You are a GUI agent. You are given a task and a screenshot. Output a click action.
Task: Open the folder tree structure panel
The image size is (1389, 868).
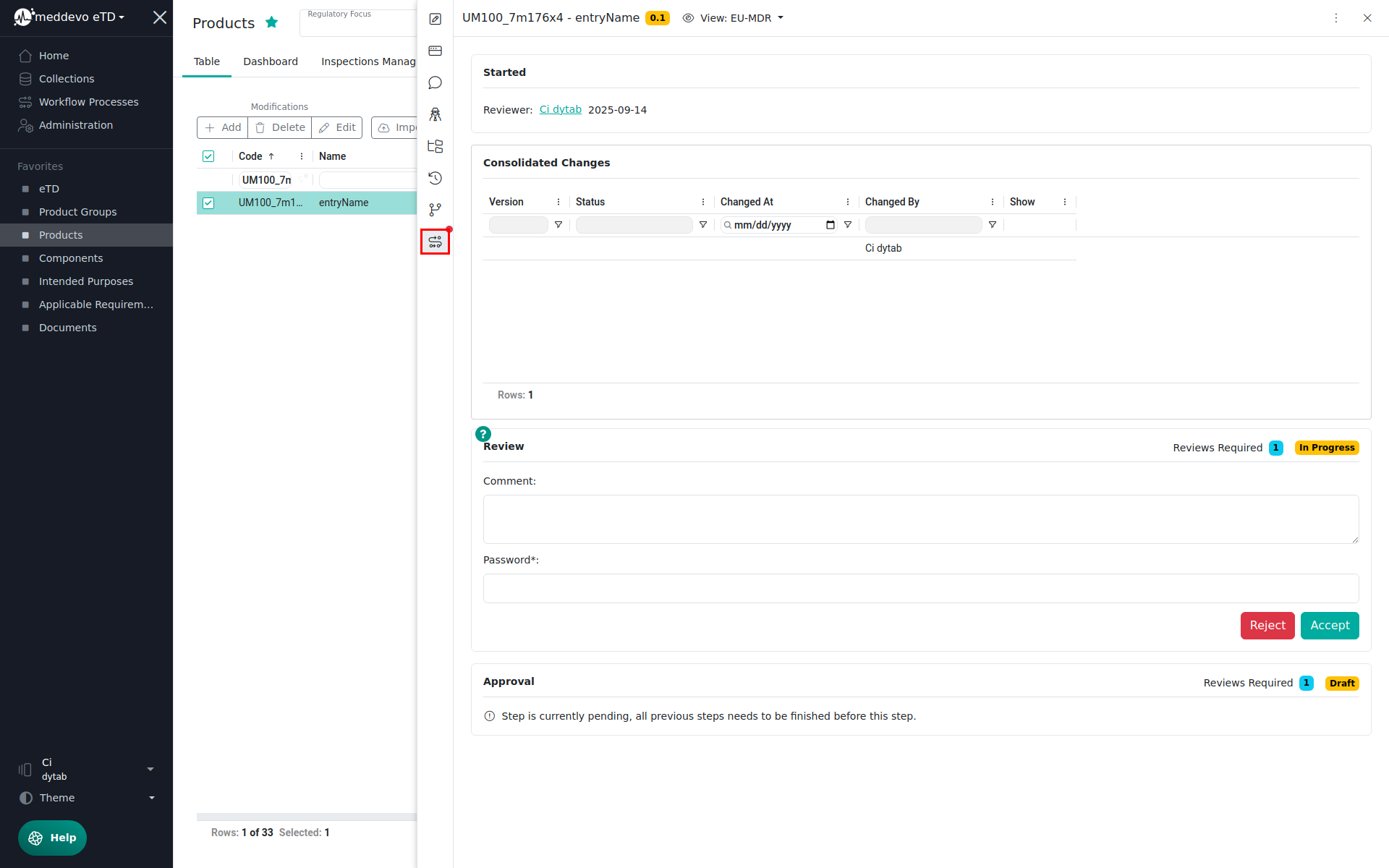click(435, 146)
